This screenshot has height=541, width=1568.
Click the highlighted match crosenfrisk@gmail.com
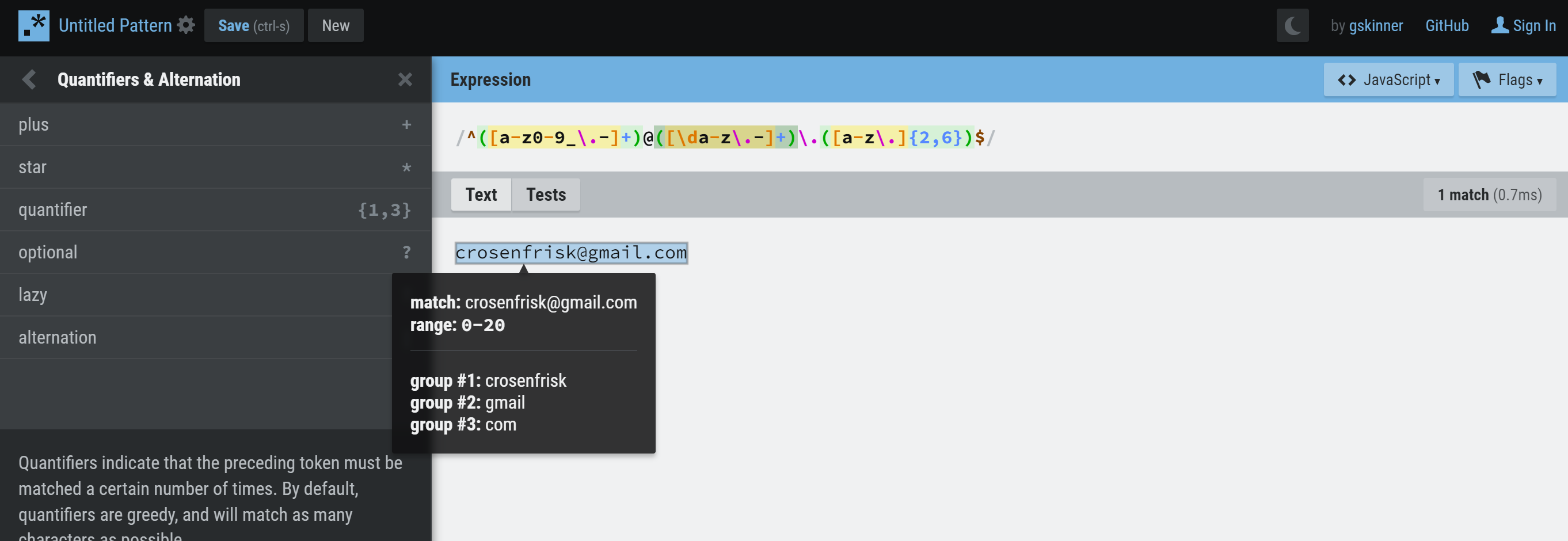[x=571, y=252]
